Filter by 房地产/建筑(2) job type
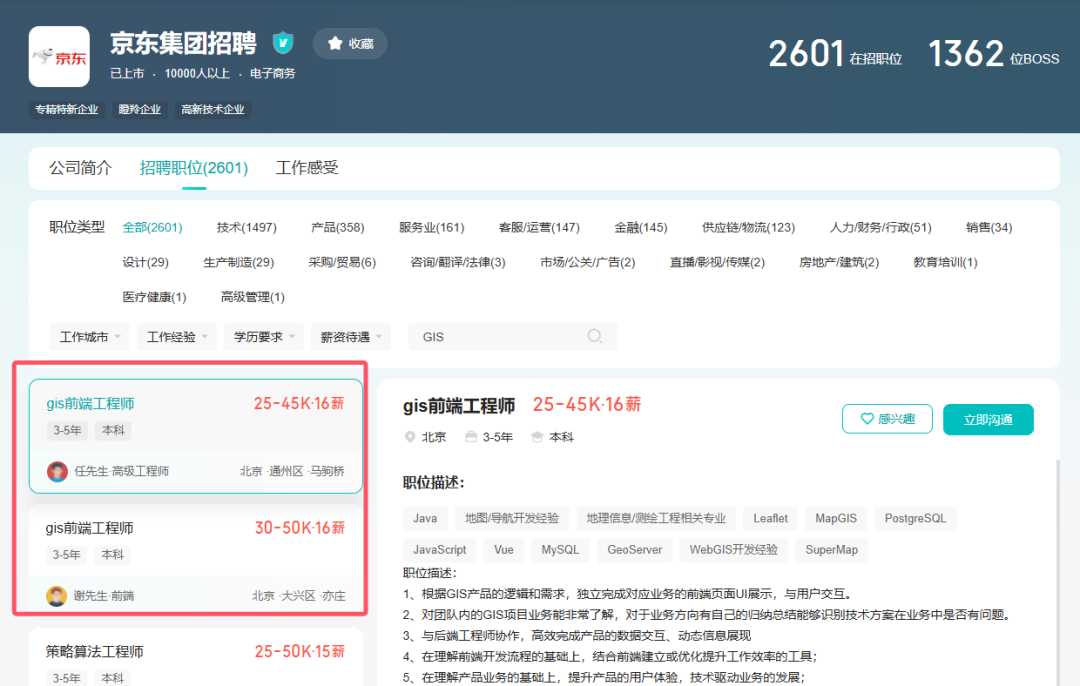Image resolution: width=1080 pixels, height=686 pixels. 839,262
